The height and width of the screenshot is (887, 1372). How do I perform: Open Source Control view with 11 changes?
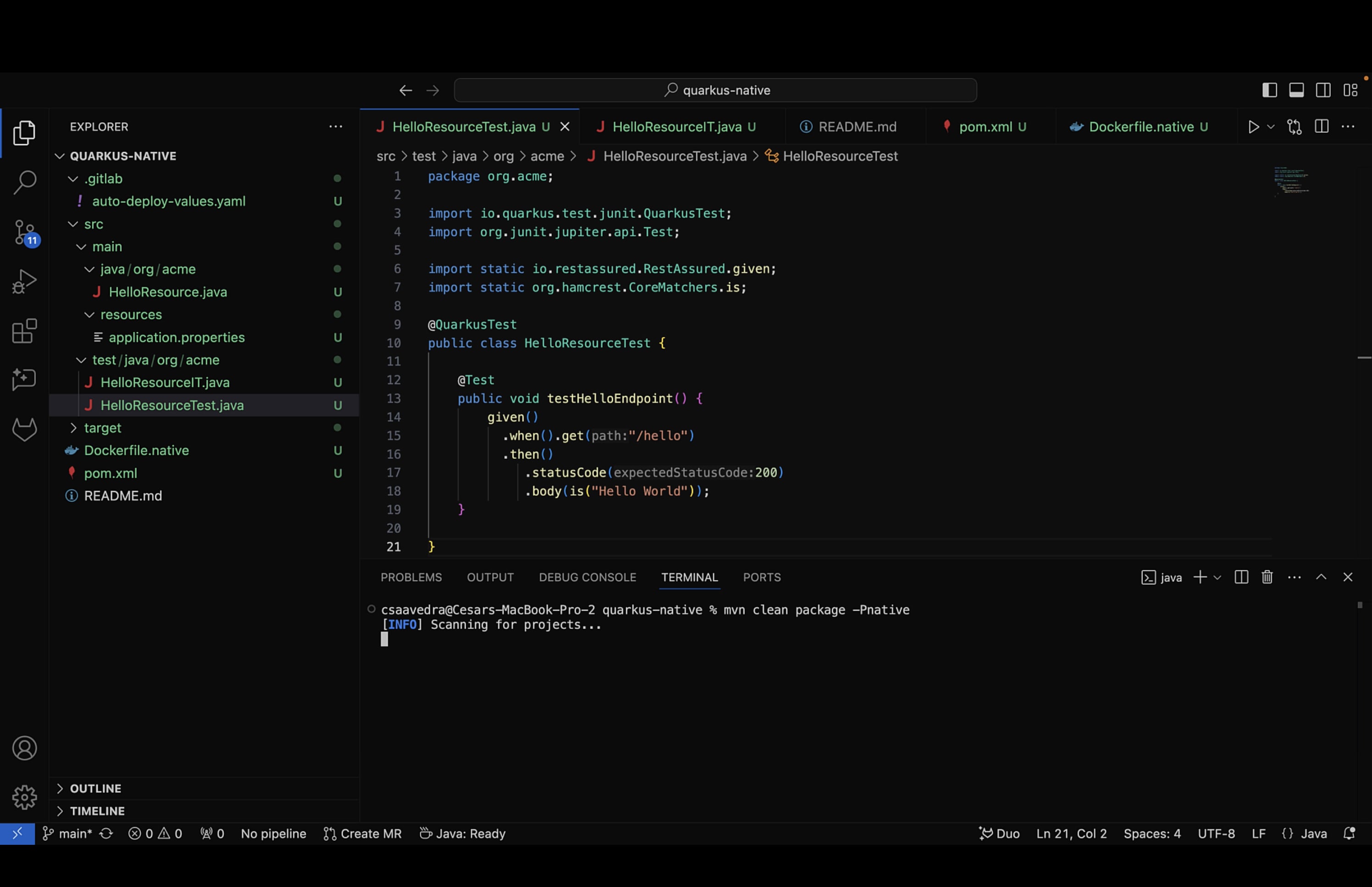(x=25, y=233)
